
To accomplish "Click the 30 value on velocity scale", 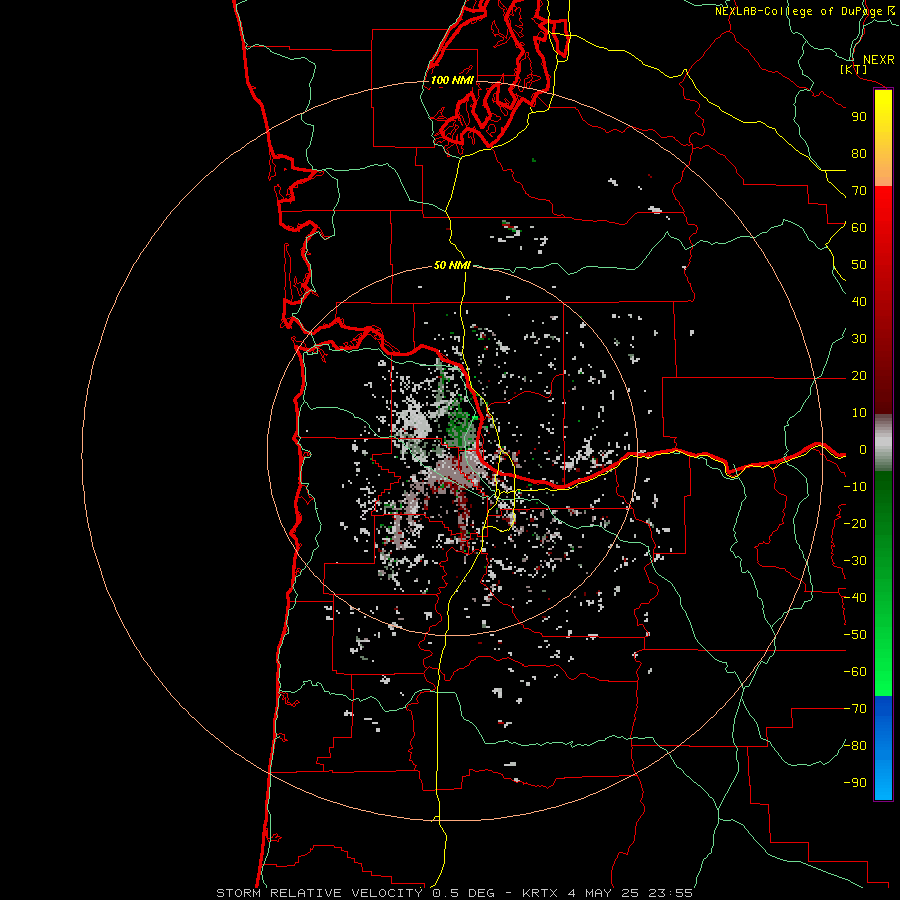I will 859,339.
